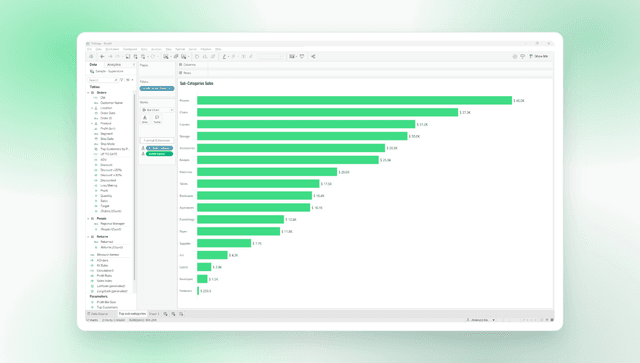Click the Phones bar in the chart
Viewport: 640px width, 363px height.
coord(354,100)
